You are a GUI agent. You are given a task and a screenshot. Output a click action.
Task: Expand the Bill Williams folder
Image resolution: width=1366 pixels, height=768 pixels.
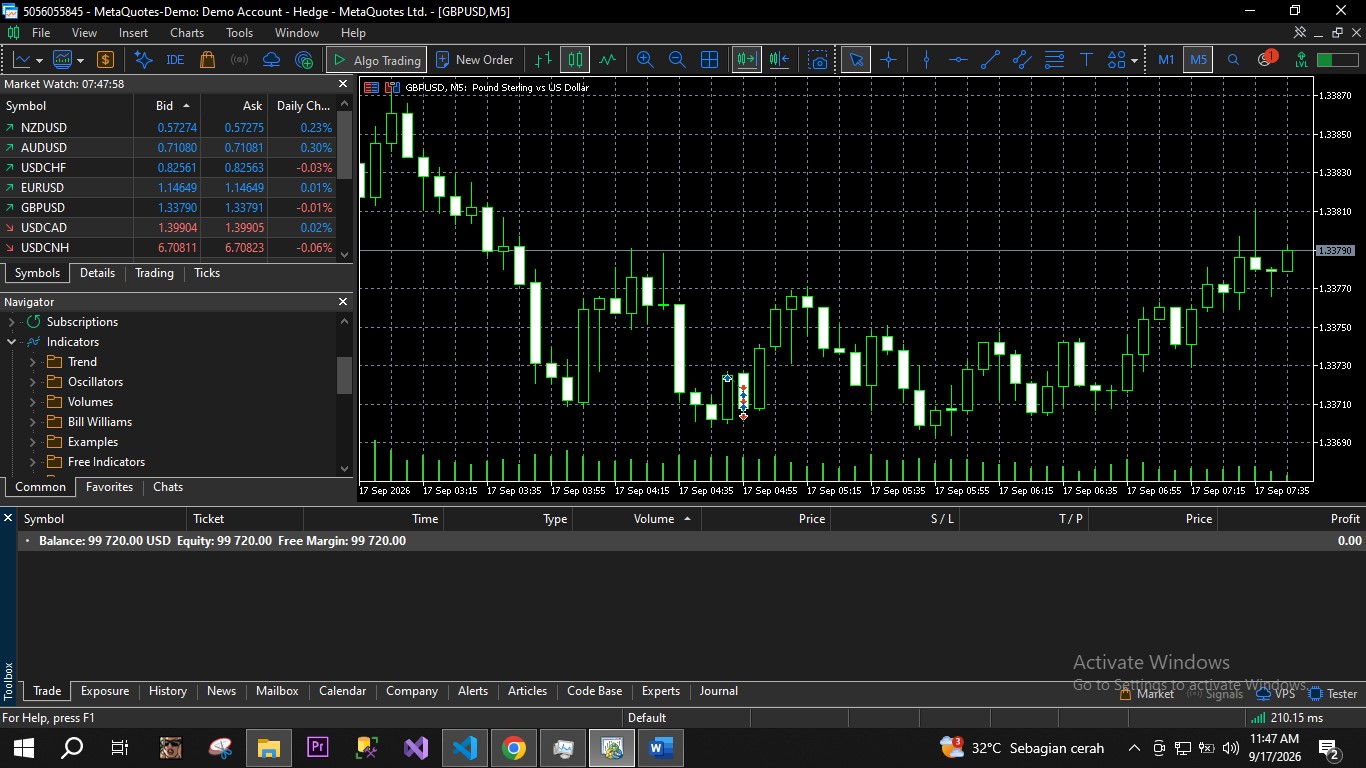point(32,422)
